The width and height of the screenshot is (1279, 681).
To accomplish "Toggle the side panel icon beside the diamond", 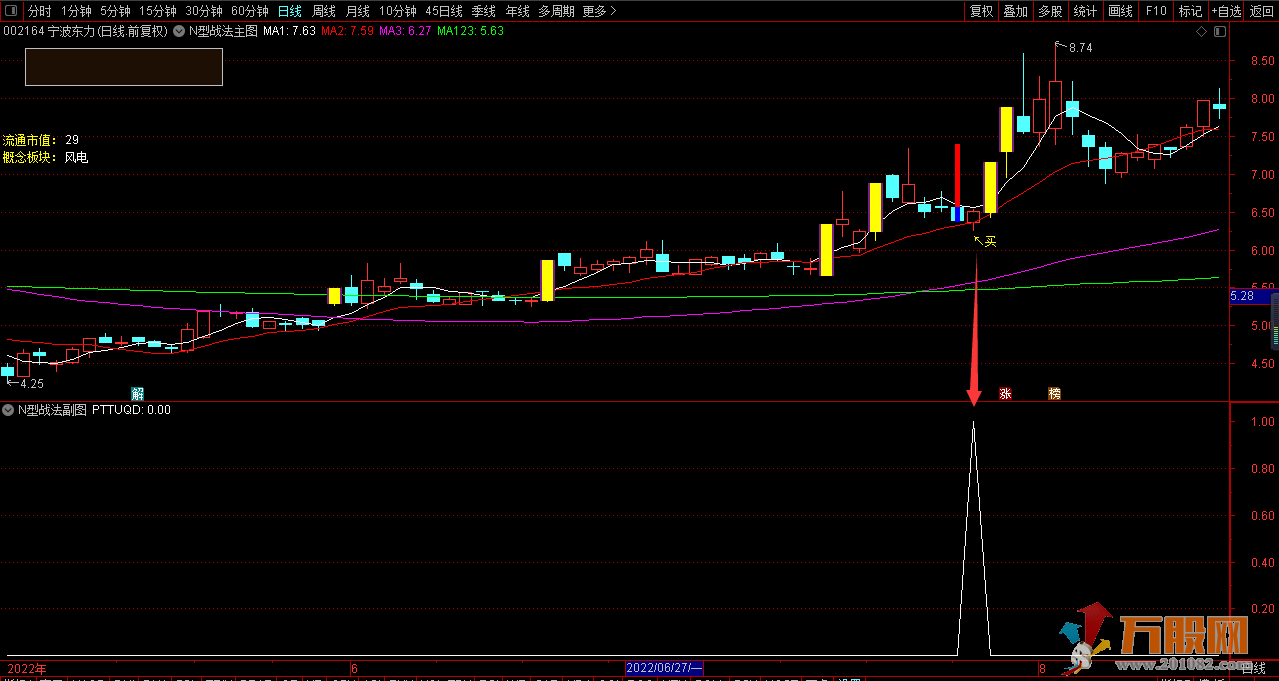I will pyautogui.click(x=1219, y=31).
